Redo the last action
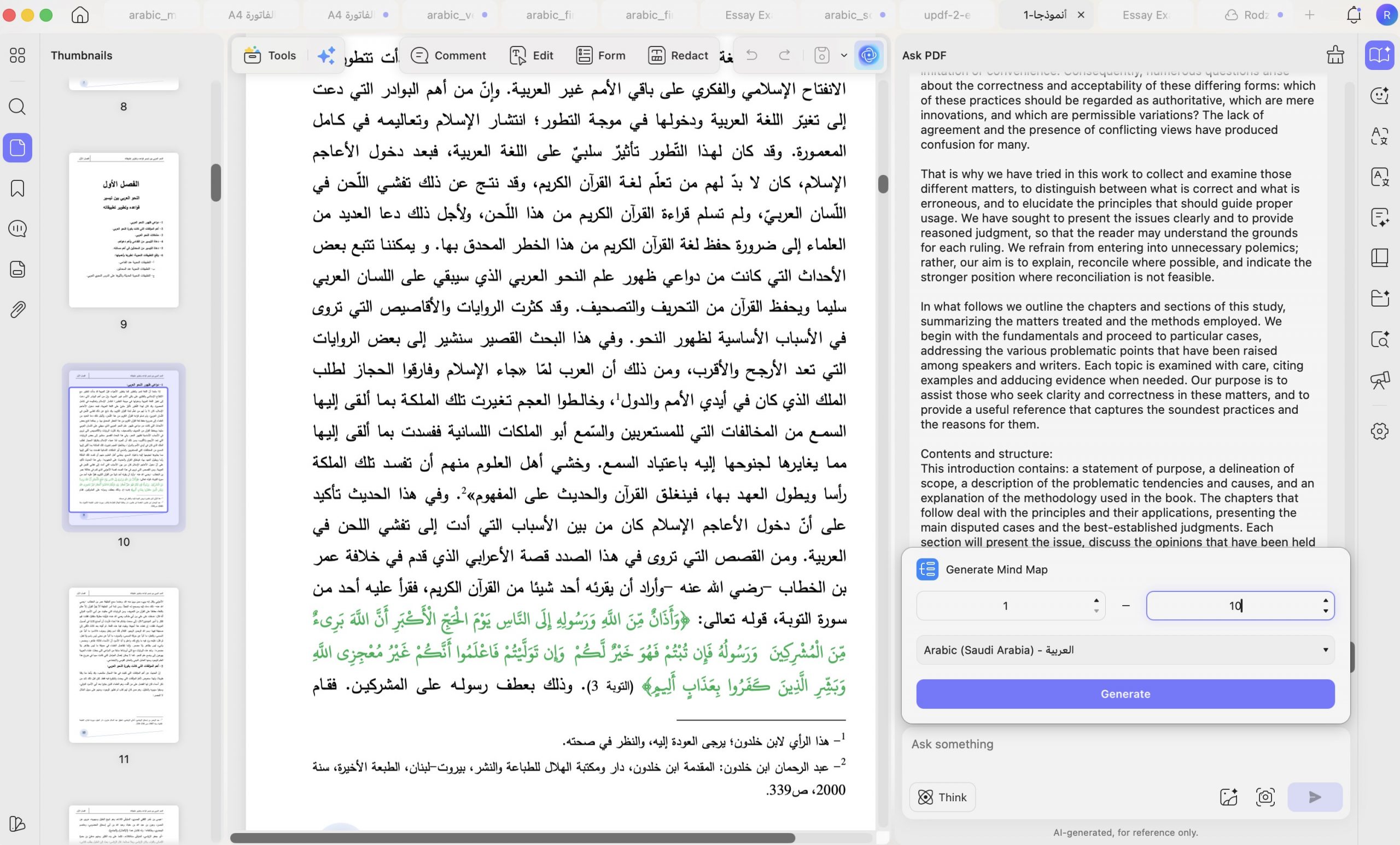1400x845 pixels. click(785, 55)
